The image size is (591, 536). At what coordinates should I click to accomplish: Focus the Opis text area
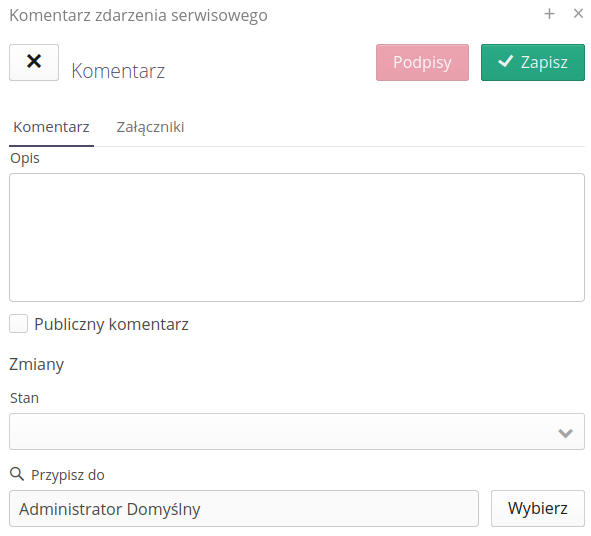[297, 237]
